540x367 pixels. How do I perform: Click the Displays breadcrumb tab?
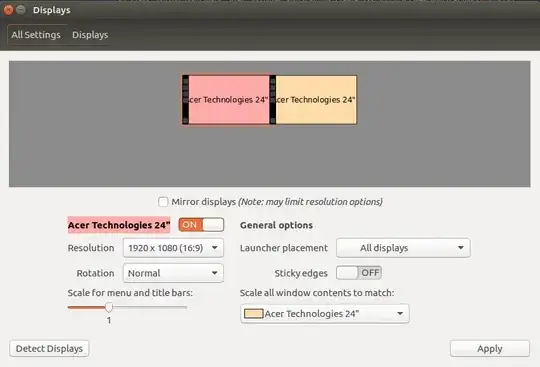click(x=90, y=35)
